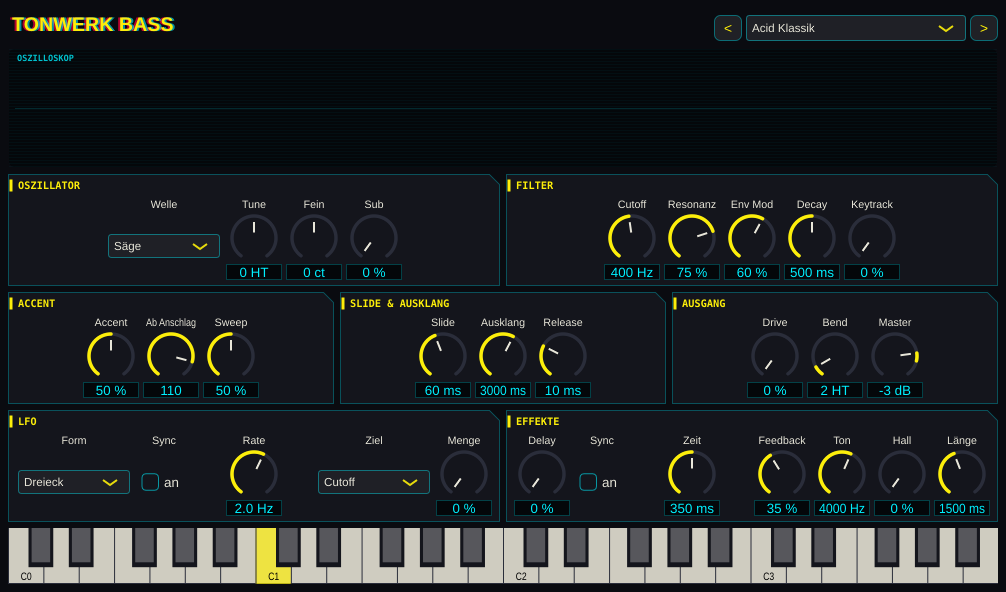Click the Sweep knob

pyautogui.click(x=231, y=356)
